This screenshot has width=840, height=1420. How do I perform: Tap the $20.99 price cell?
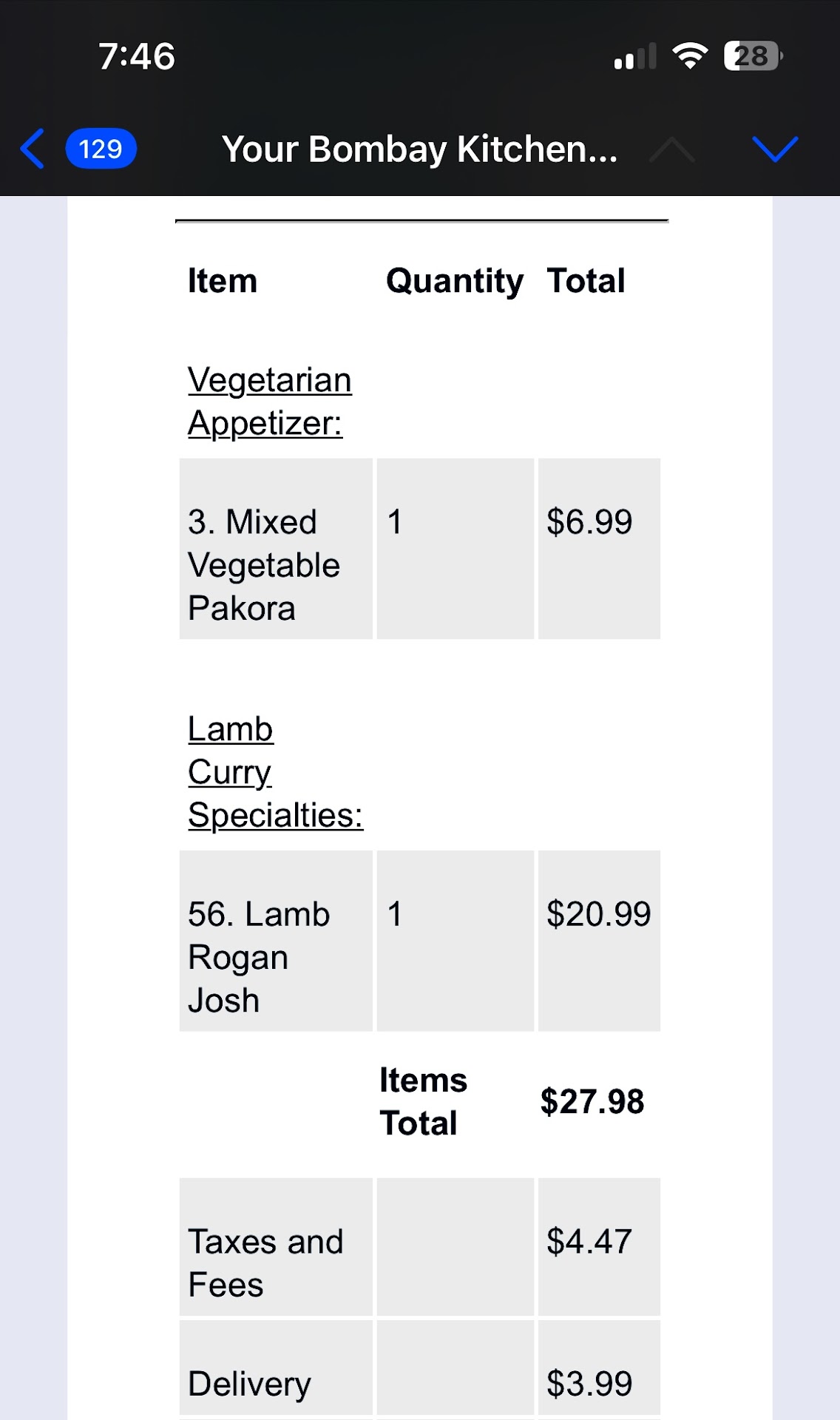pyautogui.click(x=598, y=914)
